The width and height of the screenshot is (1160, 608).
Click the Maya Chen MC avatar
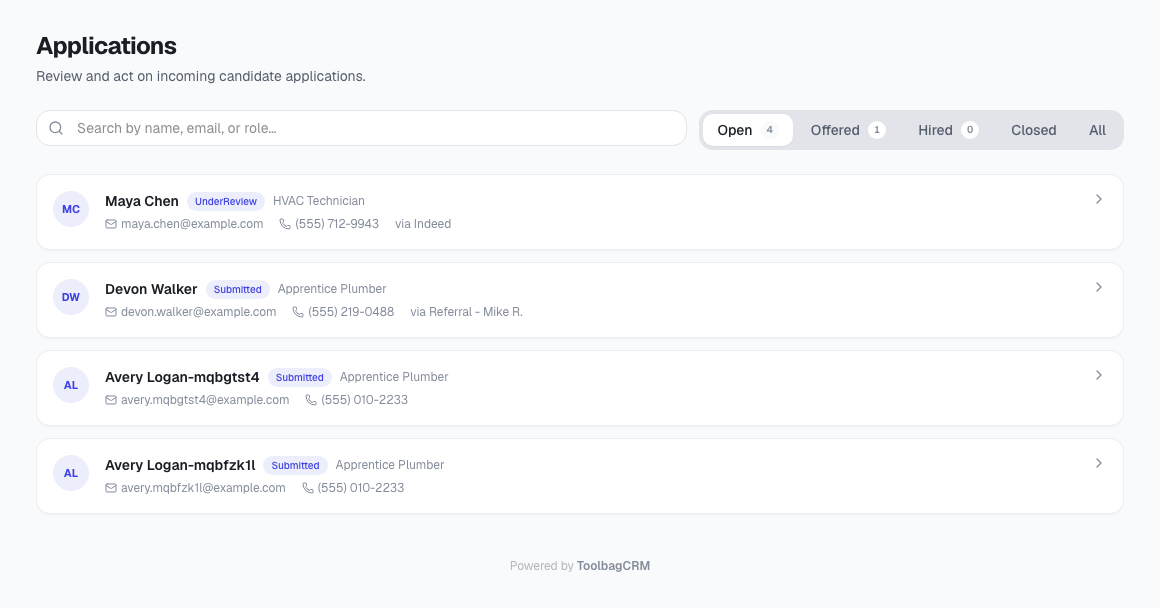tap(71, 209)
